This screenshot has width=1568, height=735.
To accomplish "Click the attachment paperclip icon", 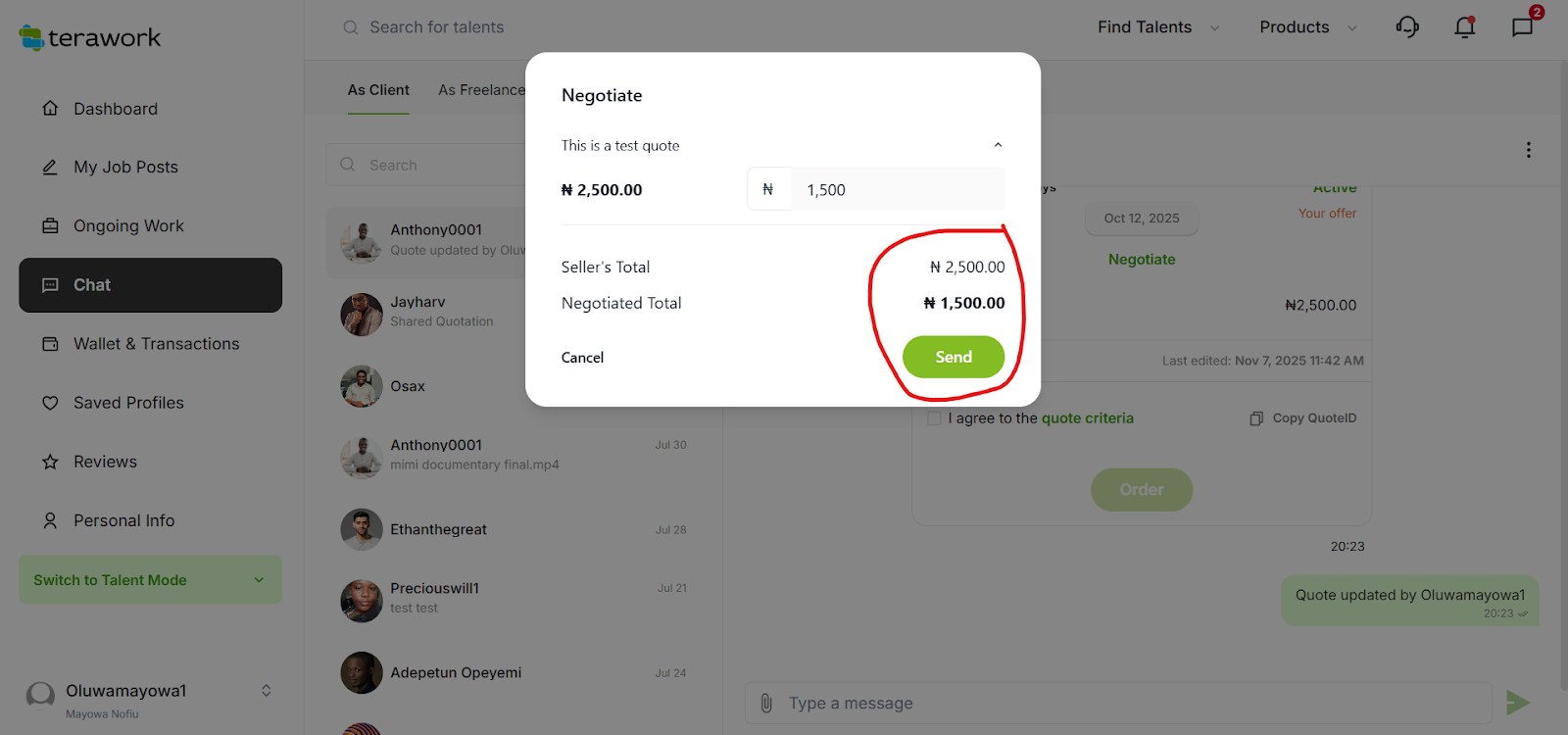I will [x=766, y=703].
